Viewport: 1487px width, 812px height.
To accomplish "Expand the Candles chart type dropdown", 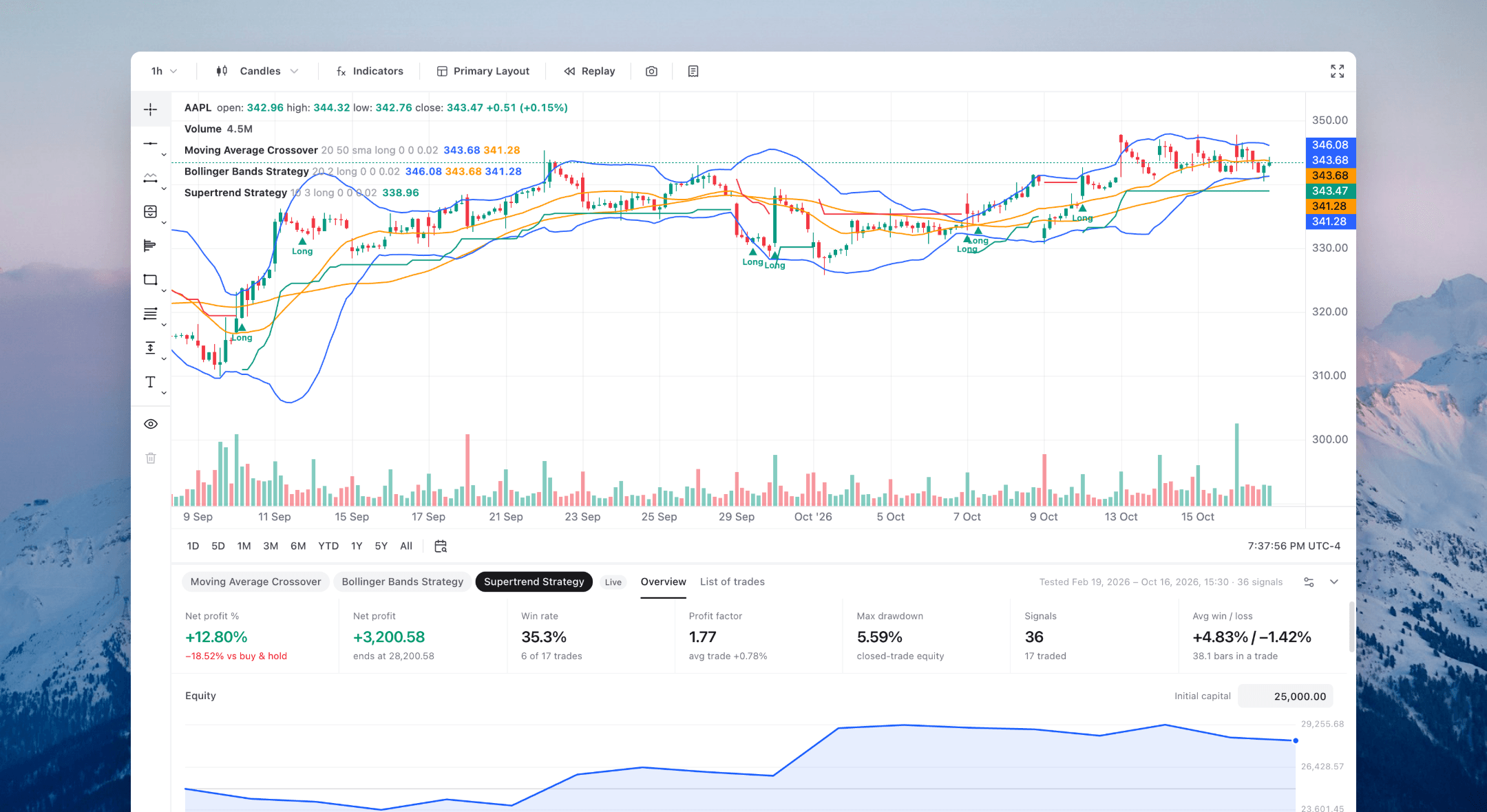I will pos(257,71).
